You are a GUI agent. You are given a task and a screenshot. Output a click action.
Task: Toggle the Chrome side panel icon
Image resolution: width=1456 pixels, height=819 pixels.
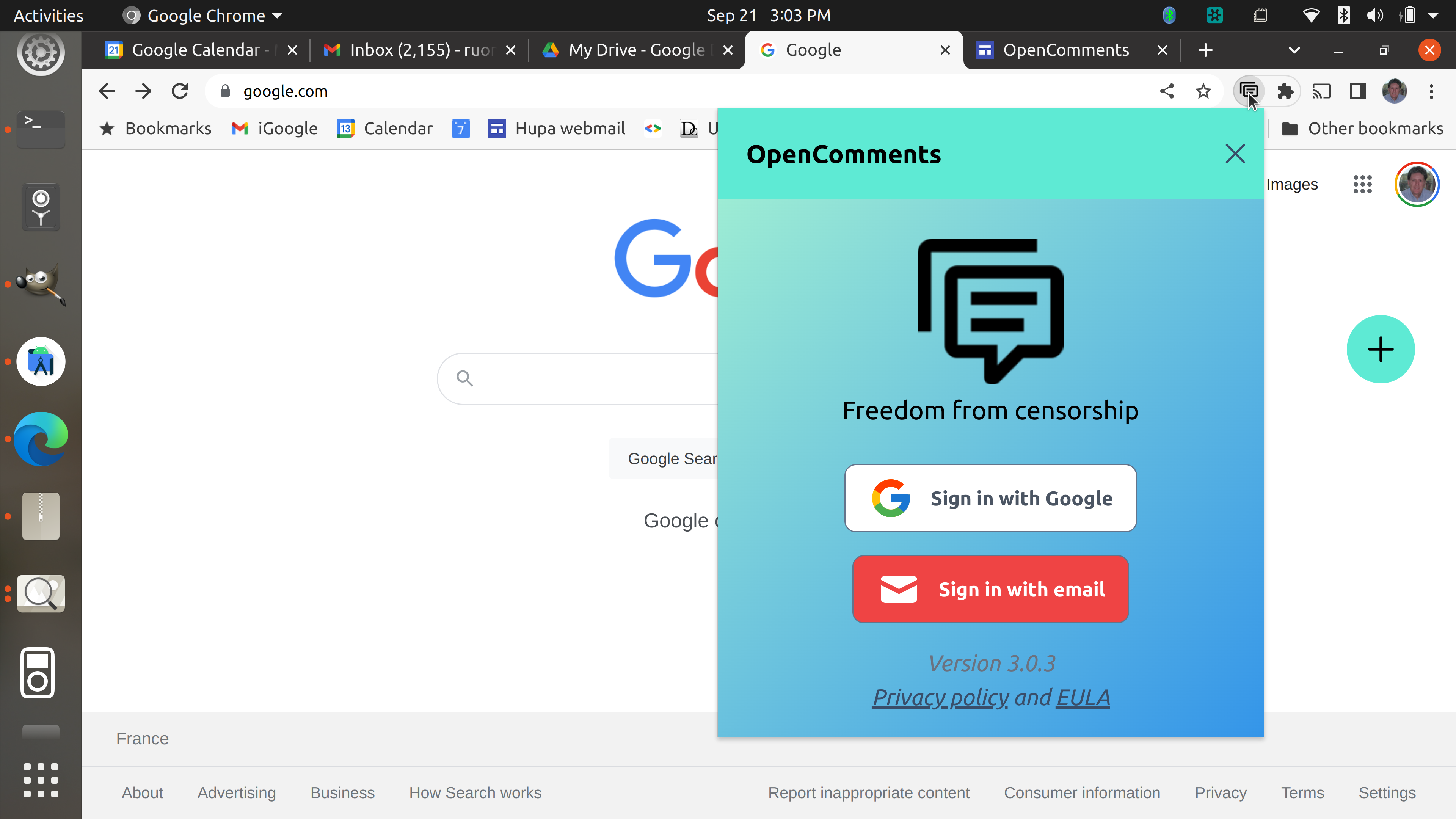(1358, 91)
